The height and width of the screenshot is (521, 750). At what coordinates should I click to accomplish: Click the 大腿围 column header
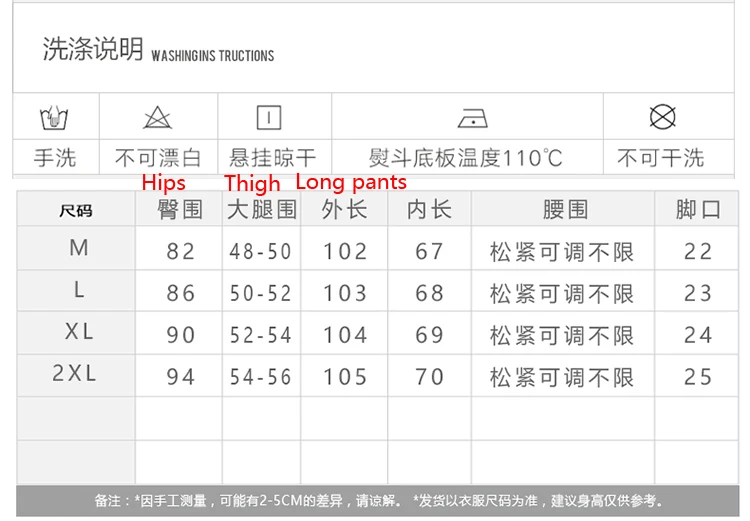point(262,210)
